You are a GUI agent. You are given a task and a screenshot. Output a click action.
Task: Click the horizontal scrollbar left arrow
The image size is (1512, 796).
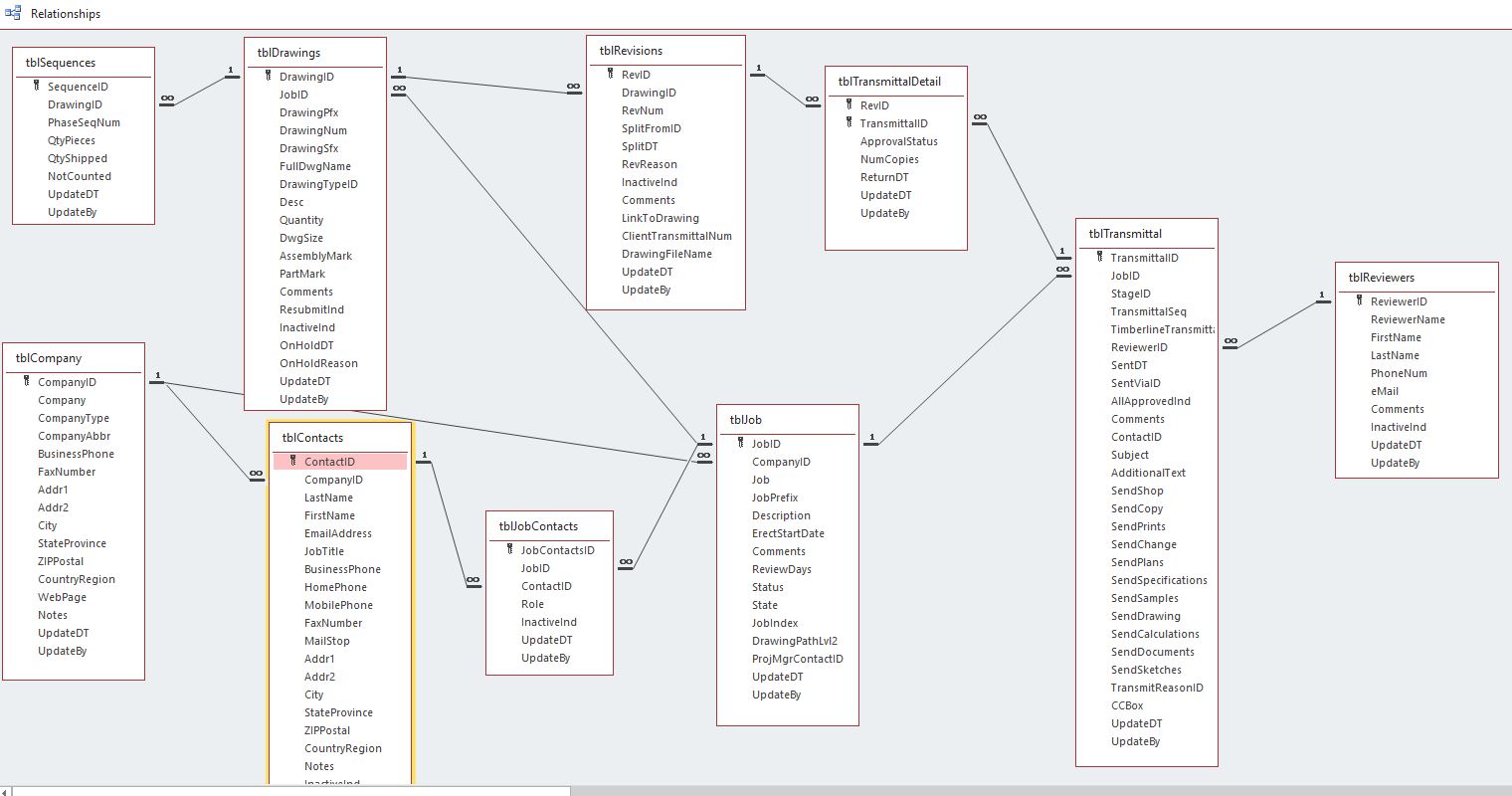tap(5, 790)
